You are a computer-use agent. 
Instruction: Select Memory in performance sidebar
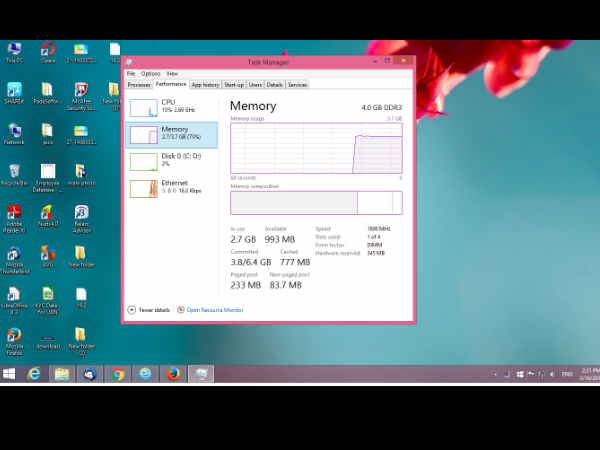point(171,135)
